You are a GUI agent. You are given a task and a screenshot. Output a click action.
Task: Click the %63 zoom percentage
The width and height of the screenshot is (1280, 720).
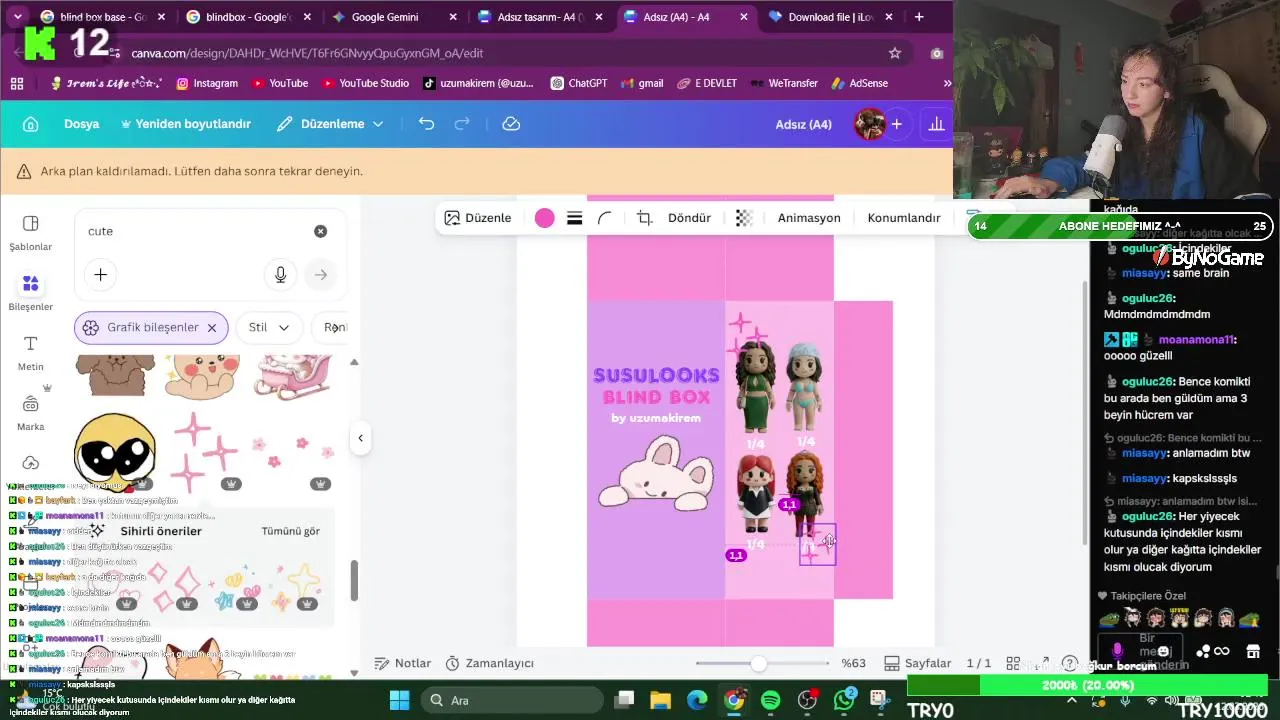pyautogui.click(x=853, y=663)
